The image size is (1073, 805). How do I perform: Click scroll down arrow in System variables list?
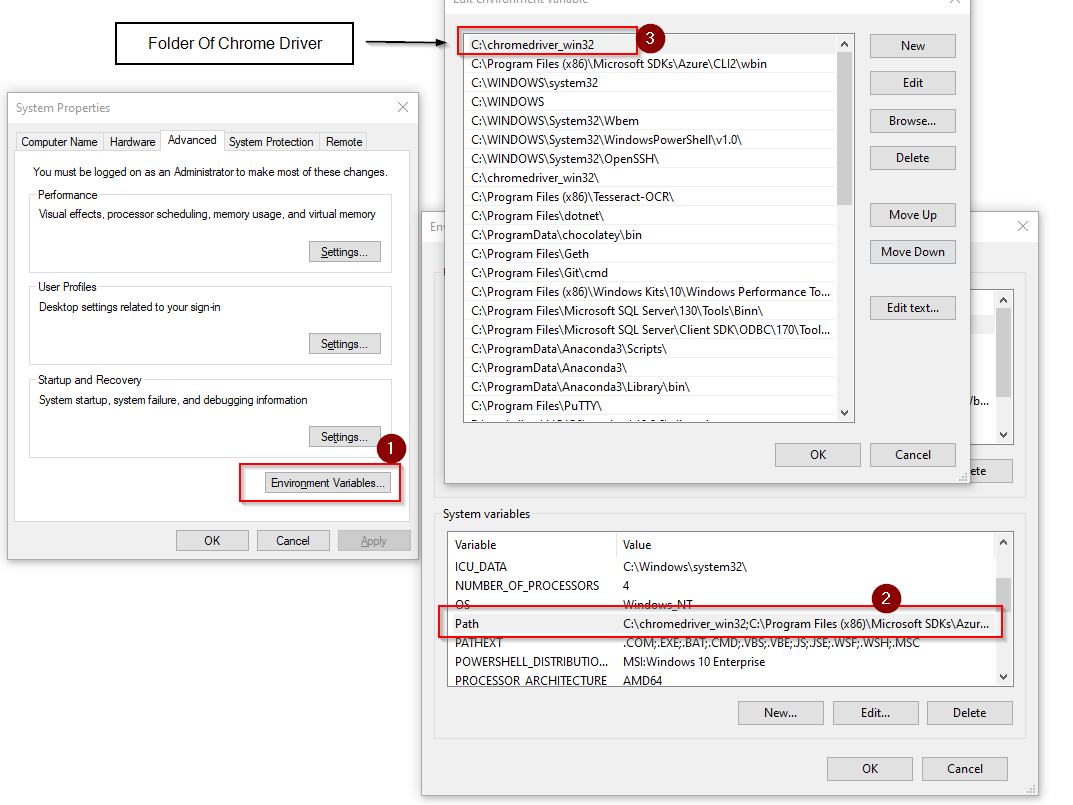pyautogui.click(x=1003, y=677)
